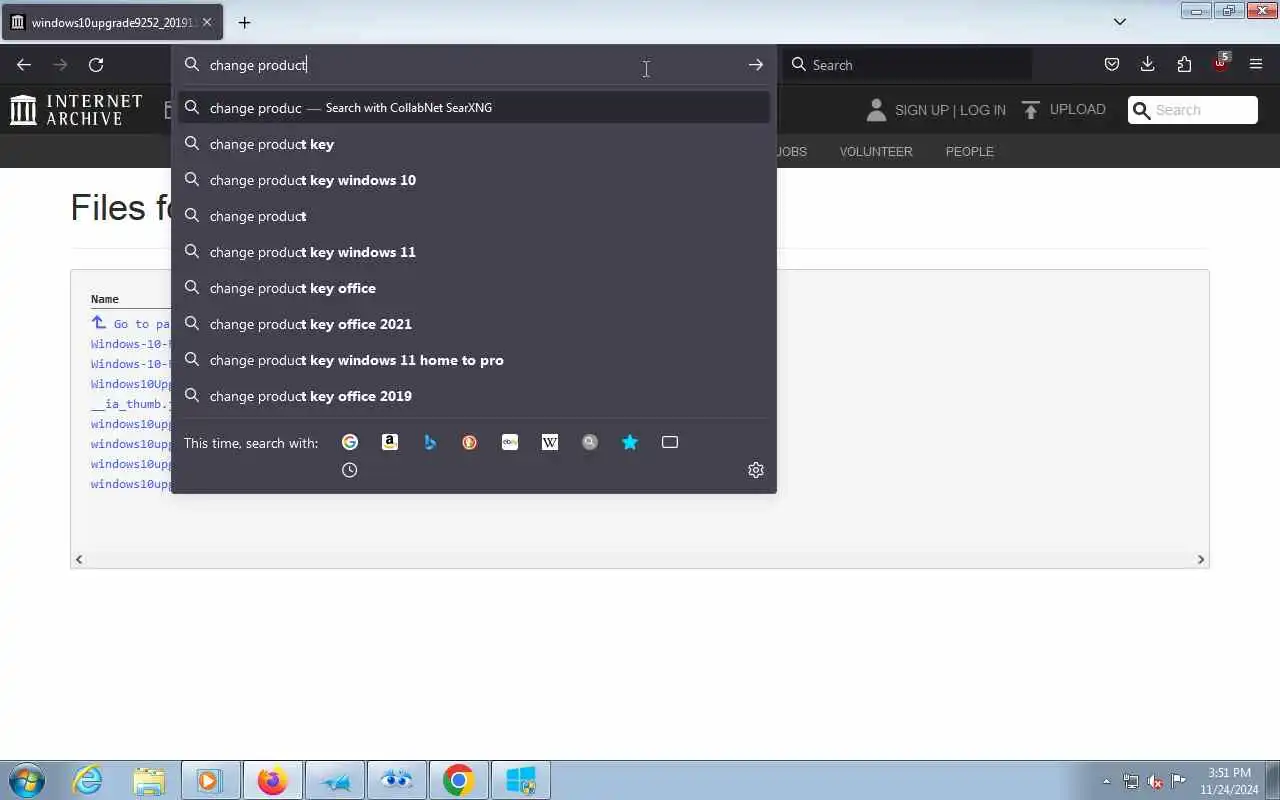Choose "Search with CollabNet SearXNG" entry

tap(474, 108)
